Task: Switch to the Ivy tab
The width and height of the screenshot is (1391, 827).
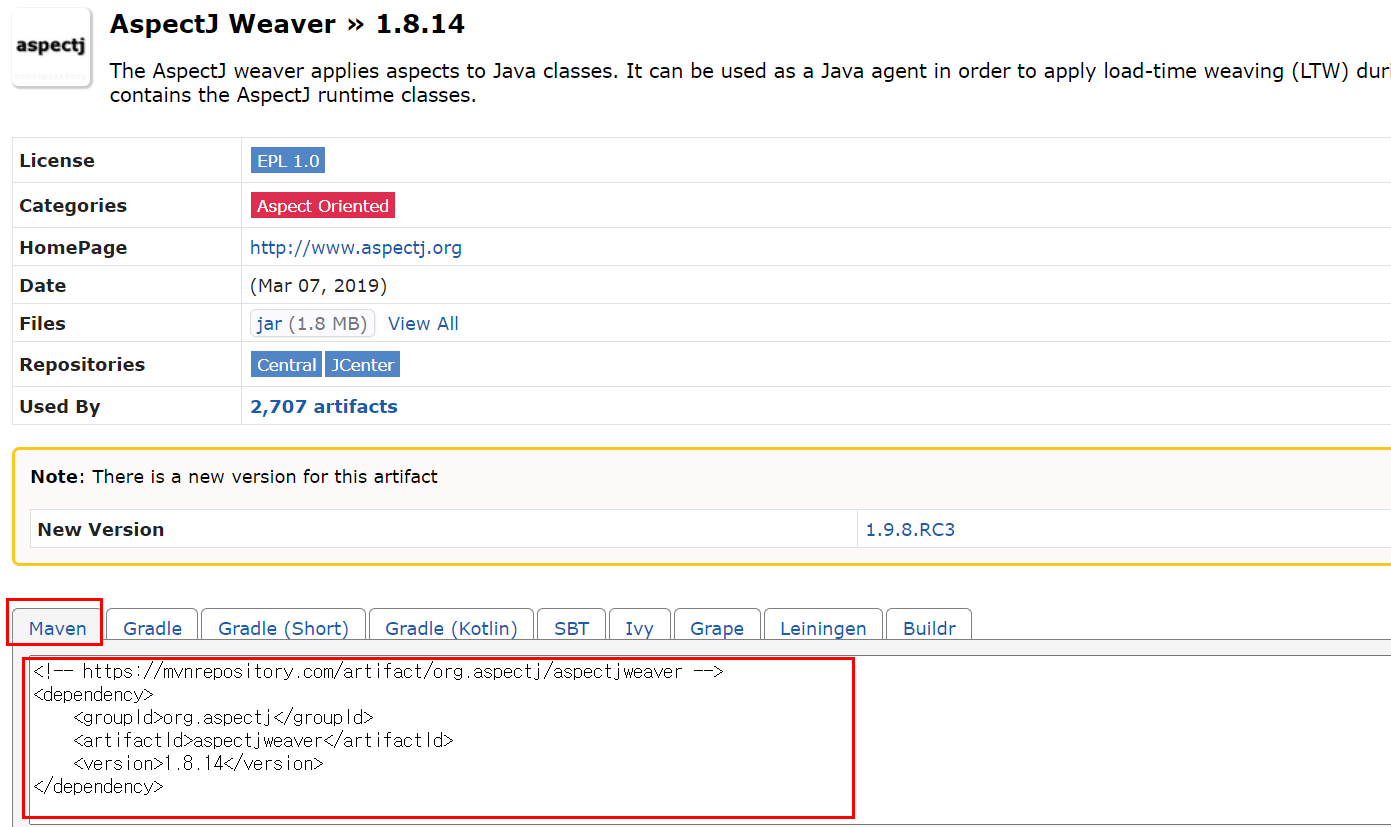Action: pyautogui.click(x=639, y=628)
